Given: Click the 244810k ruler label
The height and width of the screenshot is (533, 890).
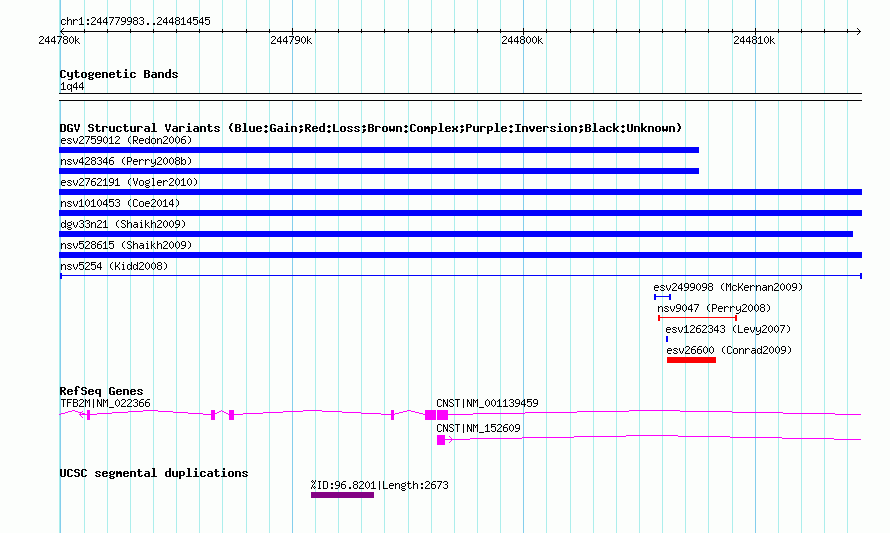Looking at the screenshot, I should pos(754,40).
